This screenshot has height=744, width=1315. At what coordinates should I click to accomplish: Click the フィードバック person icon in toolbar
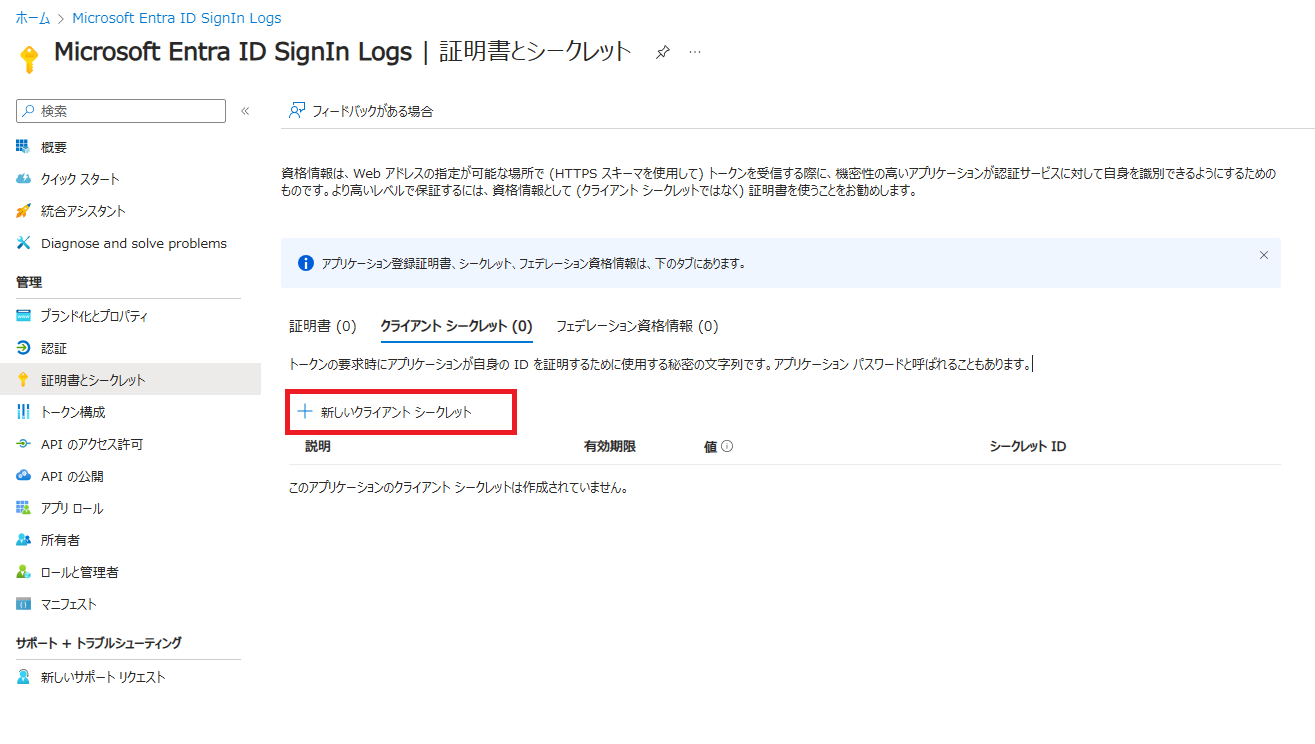tap(296, 111)
